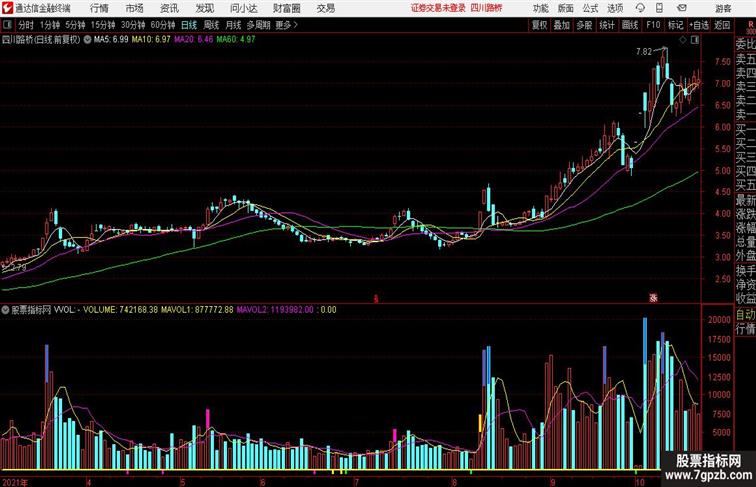This screenshot has height=487, width=756.
Task: Open the 功能 menu
Action: pos(540,8)
